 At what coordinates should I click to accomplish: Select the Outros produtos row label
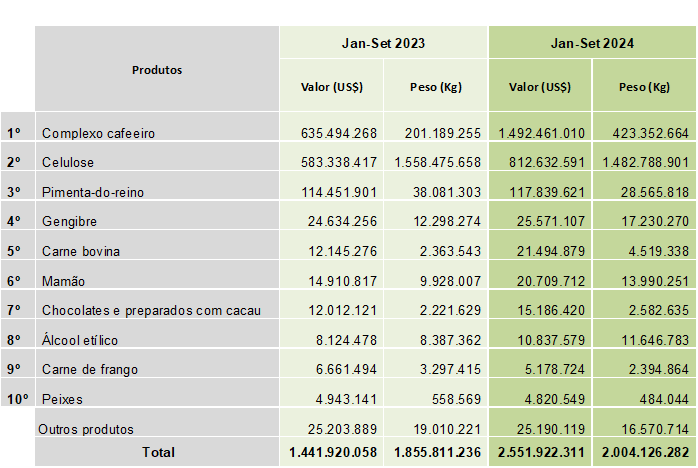(85, 429)
